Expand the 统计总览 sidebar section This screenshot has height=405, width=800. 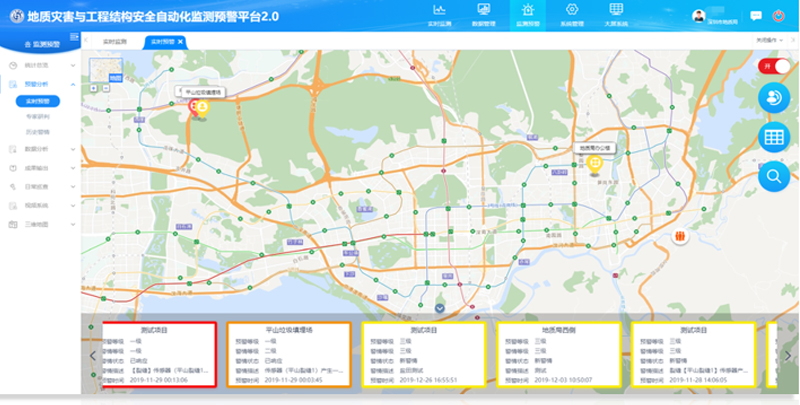[74, 64]
